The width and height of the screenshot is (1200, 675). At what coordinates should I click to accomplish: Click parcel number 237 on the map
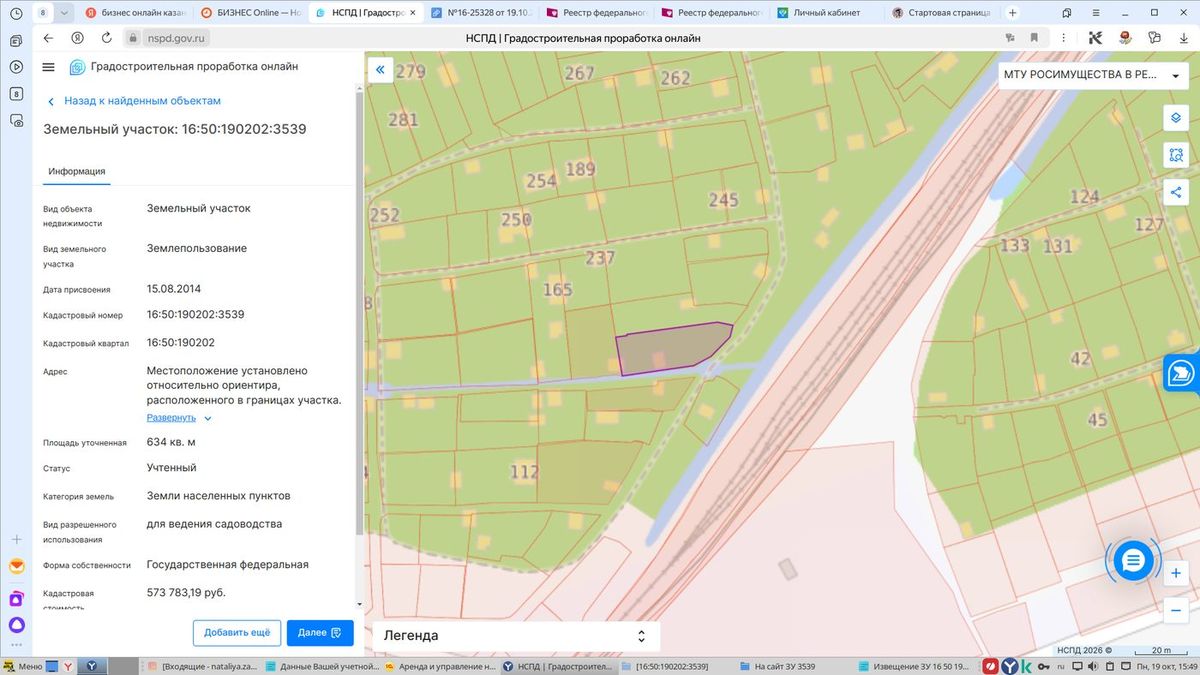600,258
